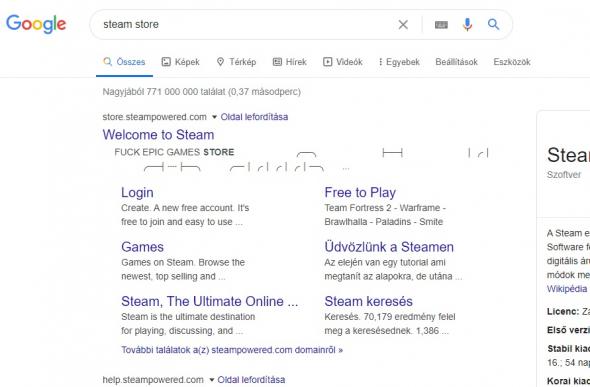Open 'Üdvözlünk a Steamen' sitelink
Image resolution: width=590 pixels, height=387 pixels.
coord(389,247)
